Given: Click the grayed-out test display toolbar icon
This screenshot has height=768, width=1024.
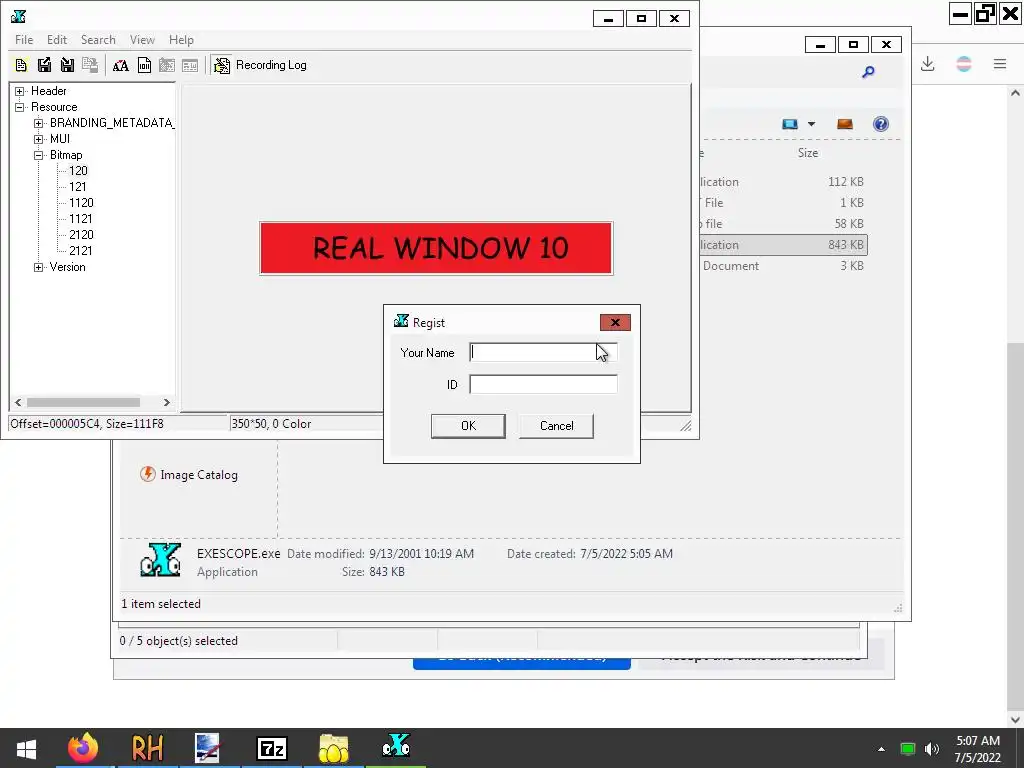Looking at the screenshot, I should click(x=190, y=65).
